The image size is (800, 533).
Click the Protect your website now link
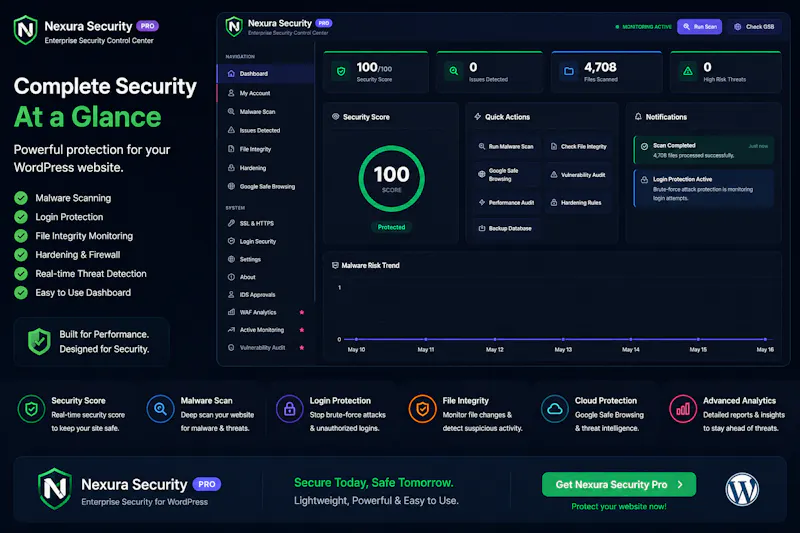click(619, 506)
